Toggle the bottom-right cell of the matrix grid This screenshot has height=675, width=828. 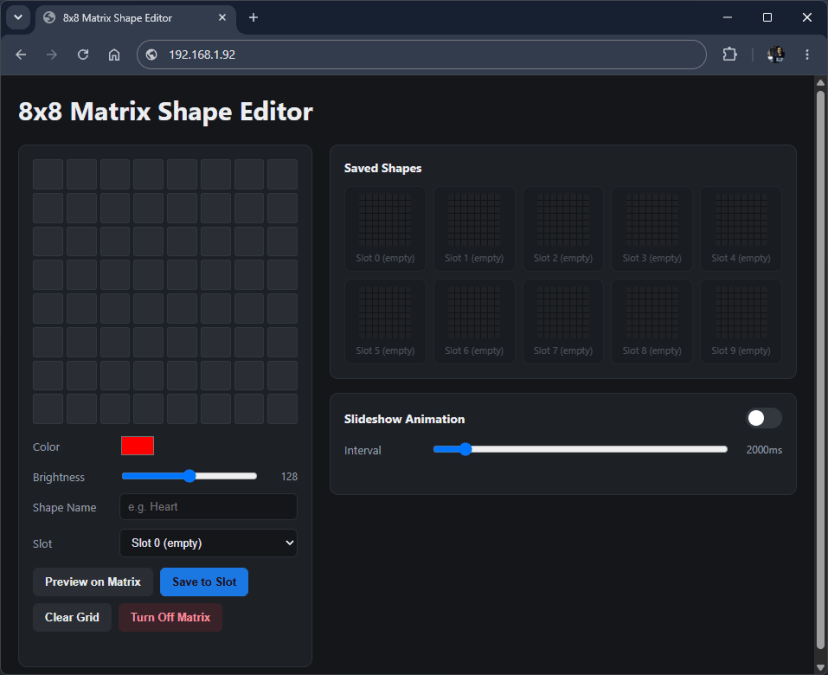[283, 409]
